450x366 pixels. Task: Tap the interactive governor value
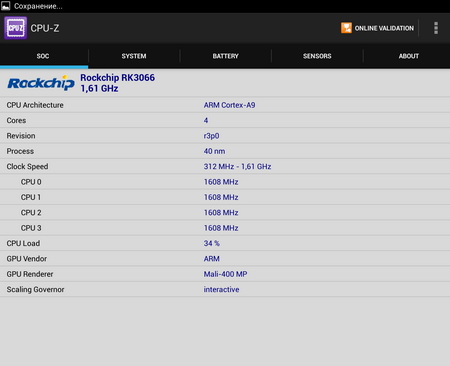click(222, 289)
